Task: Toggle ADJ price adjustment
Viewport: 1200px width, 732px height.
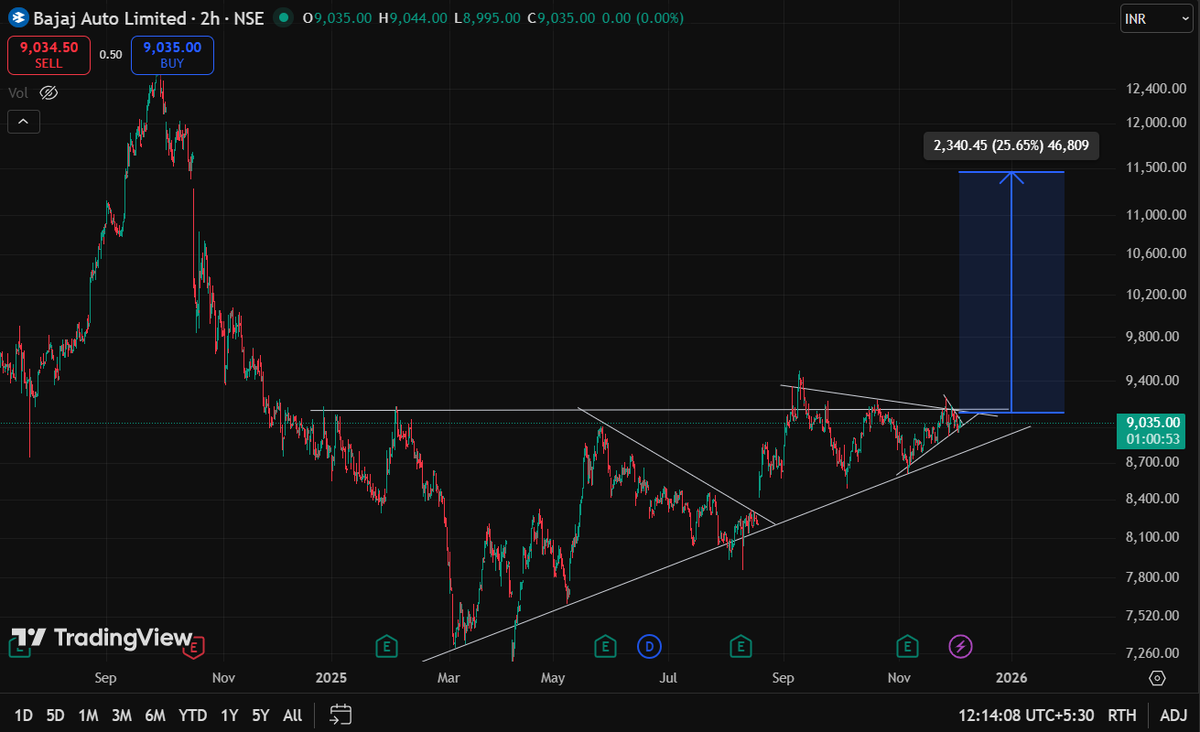Action: point(1174,715)
